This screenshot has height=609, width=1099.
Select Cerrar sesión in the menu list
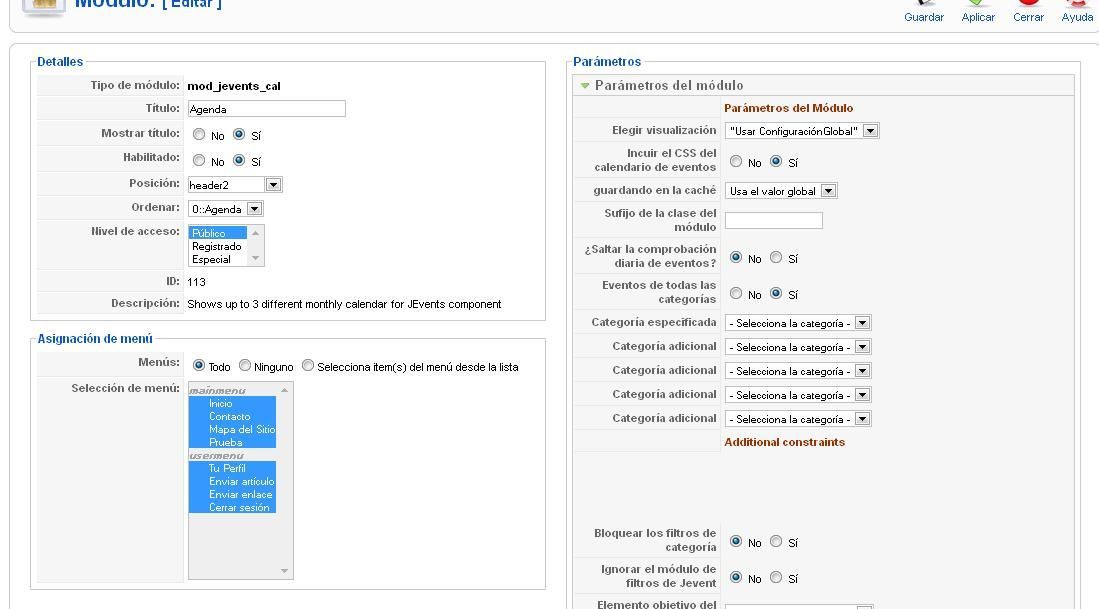232,507
